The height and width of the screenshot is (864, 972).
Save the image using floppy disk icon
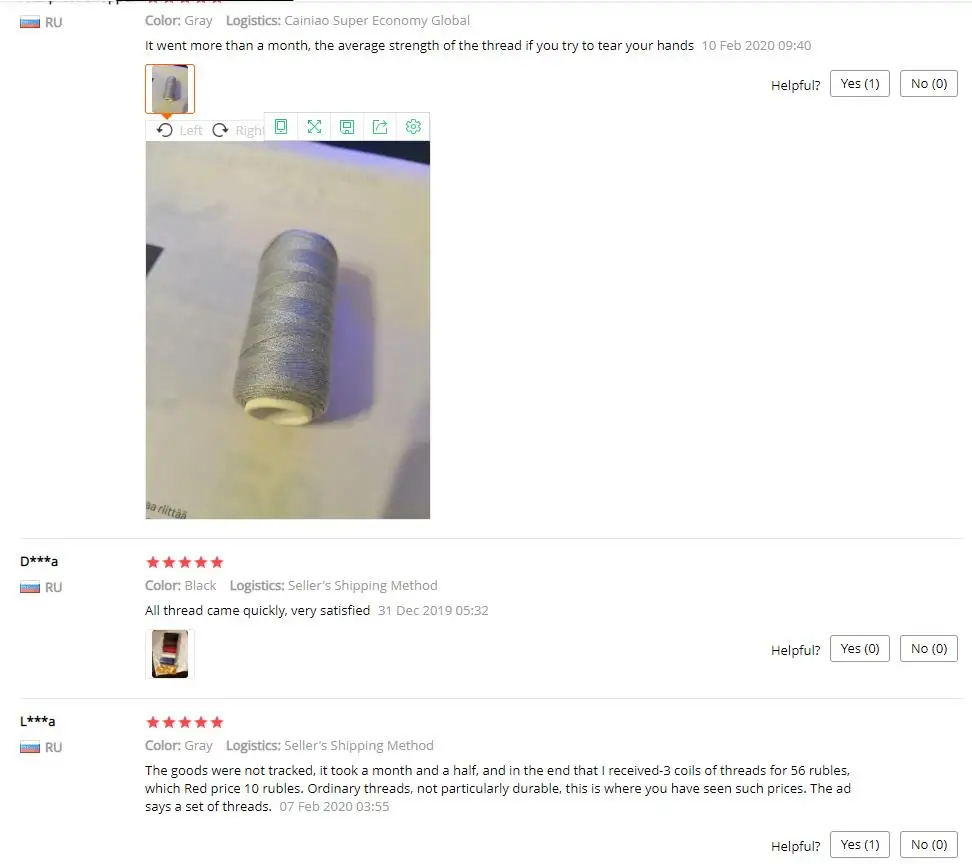347,127
